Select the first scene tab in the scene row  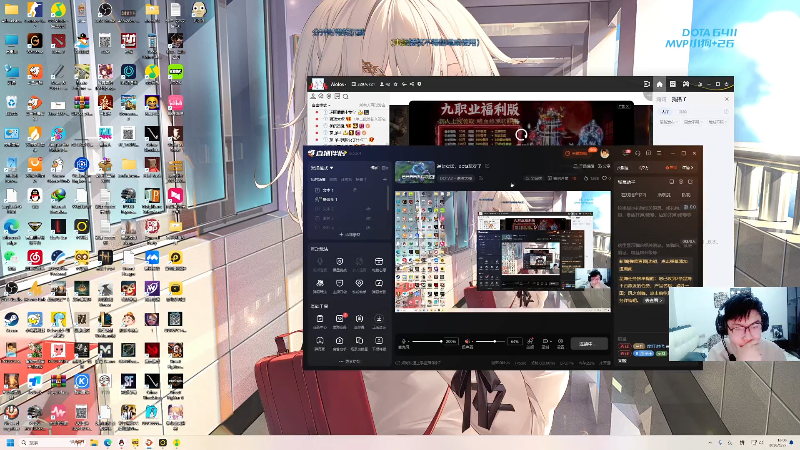point(318,180)
